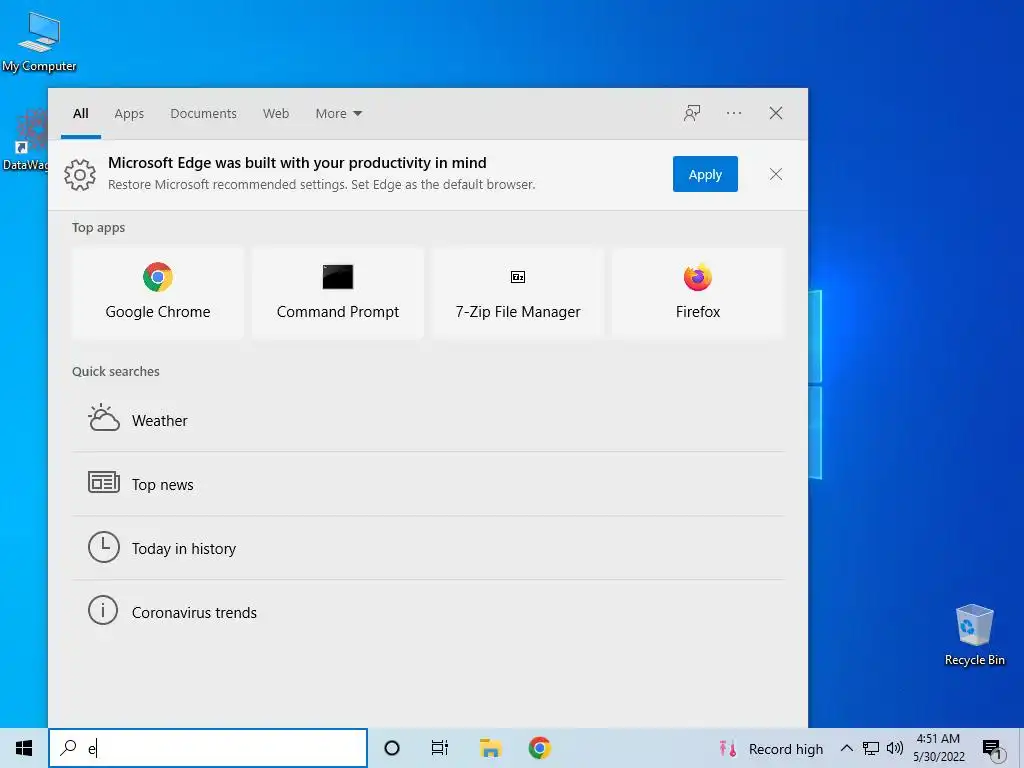Image resolution: width=1024 pixels, height=768 pixels.
Task: Open Top news quick search
Action: pos(428,484)
